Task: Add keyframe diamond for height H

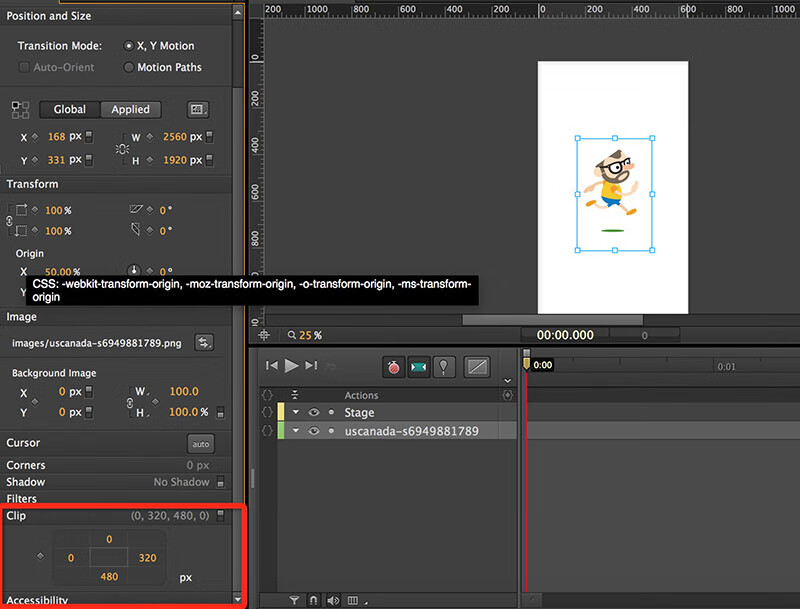Action: (150, 160)
